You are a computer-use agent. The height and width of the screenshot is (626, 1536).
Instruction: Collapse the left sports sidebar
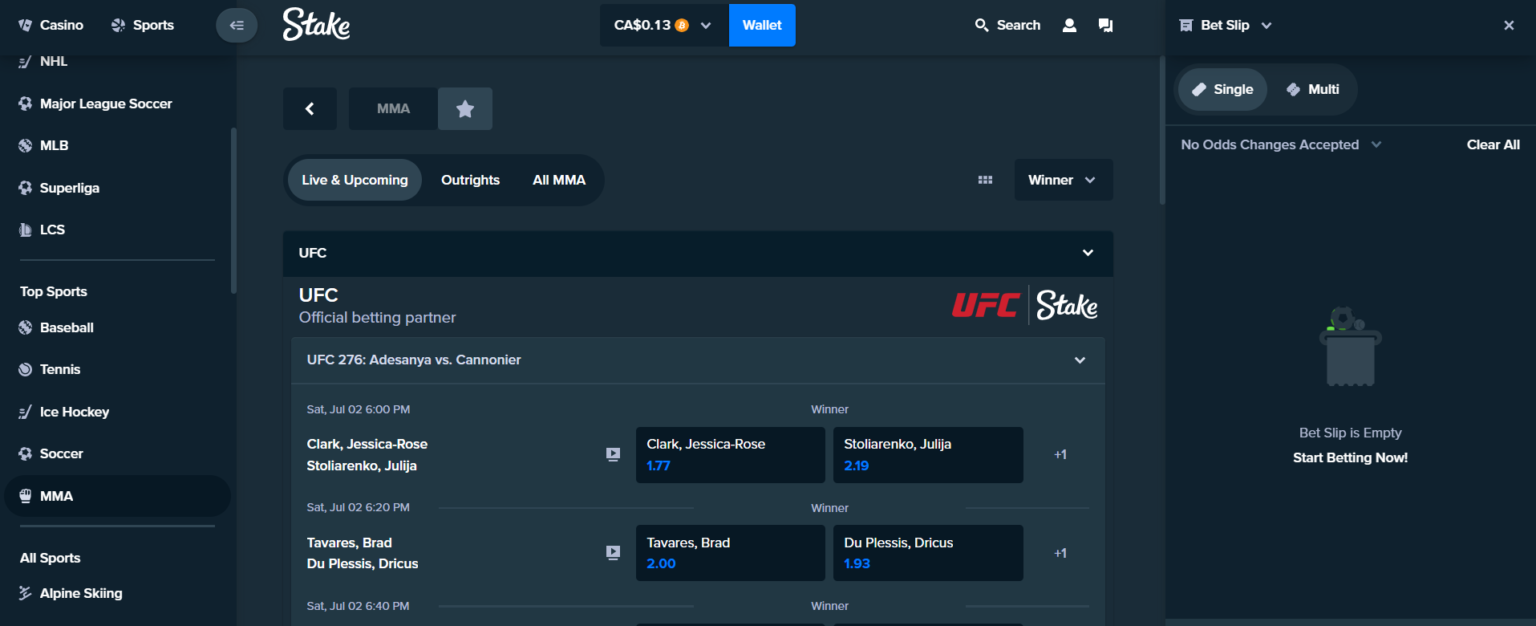coord(236,24)
